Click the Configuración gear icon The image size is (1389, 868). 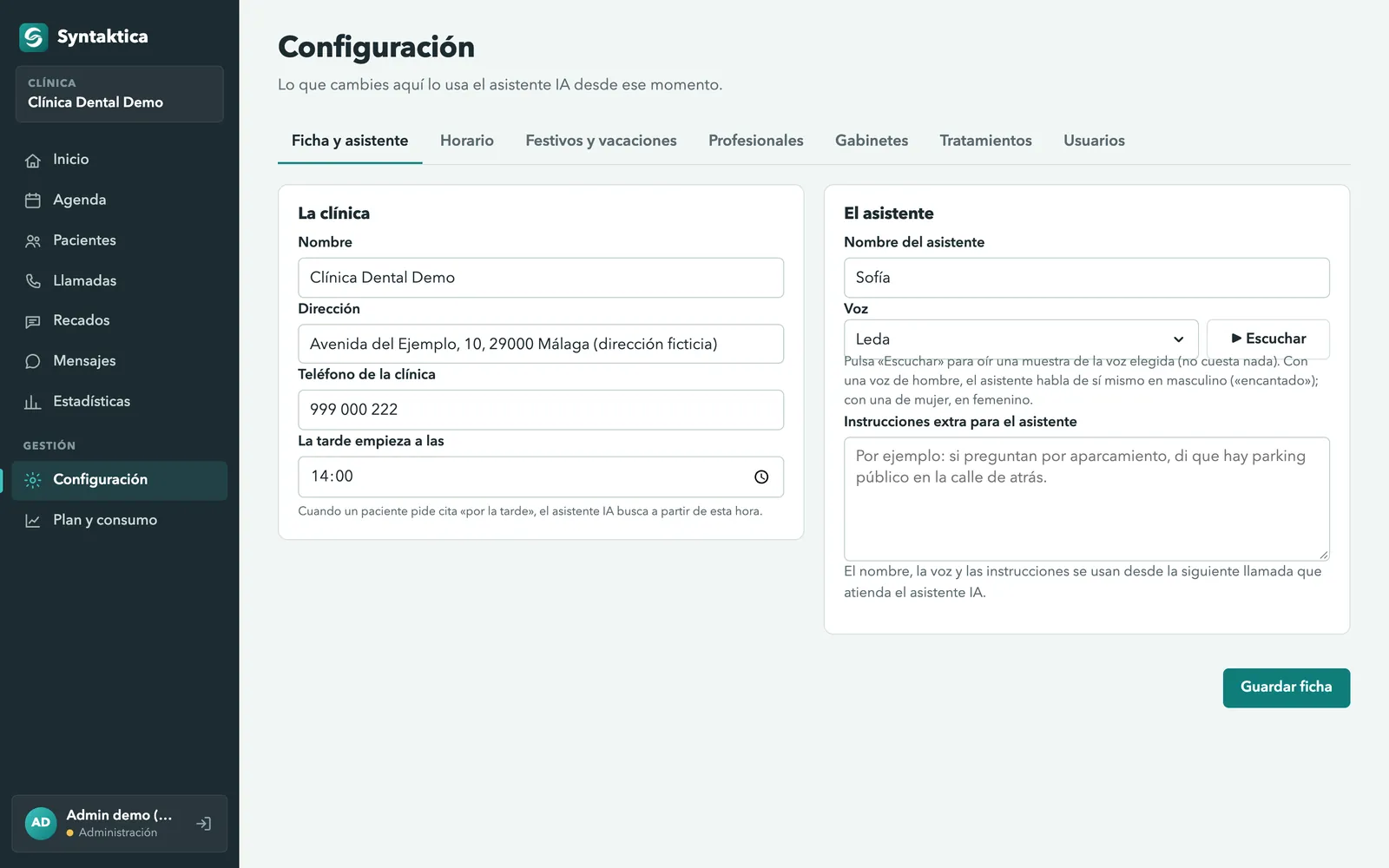(x=33, y=480)
